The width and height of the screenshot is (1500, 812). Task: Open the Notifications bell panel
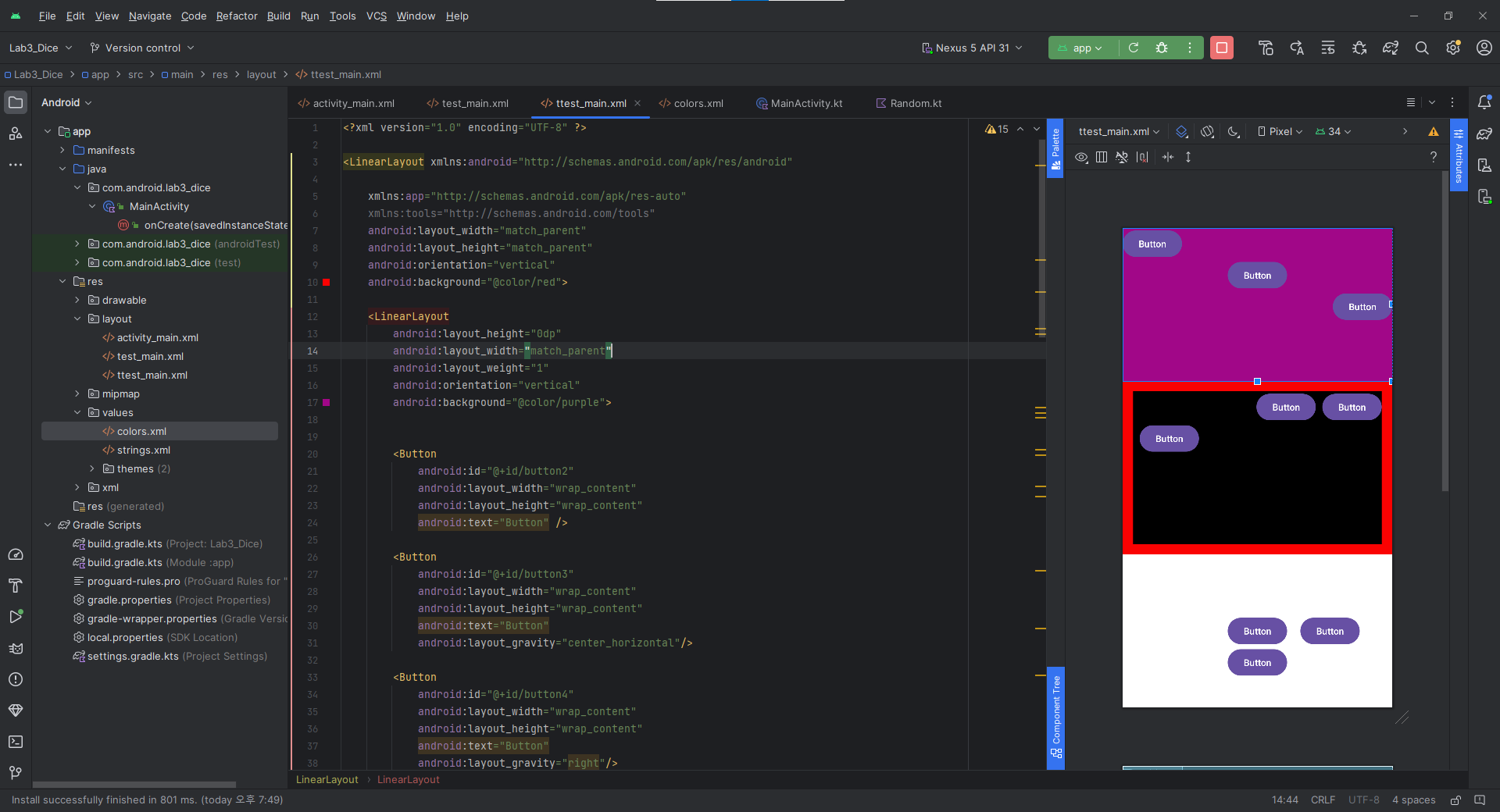[x=1484, y=102]
